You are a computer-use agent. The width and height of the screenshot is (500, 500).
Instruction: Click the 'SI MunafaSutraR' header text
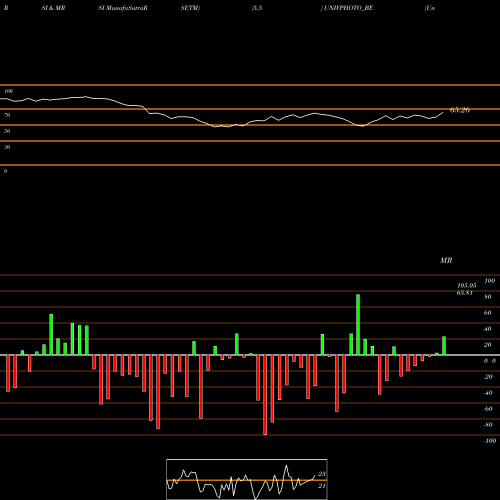click(123, 8)
